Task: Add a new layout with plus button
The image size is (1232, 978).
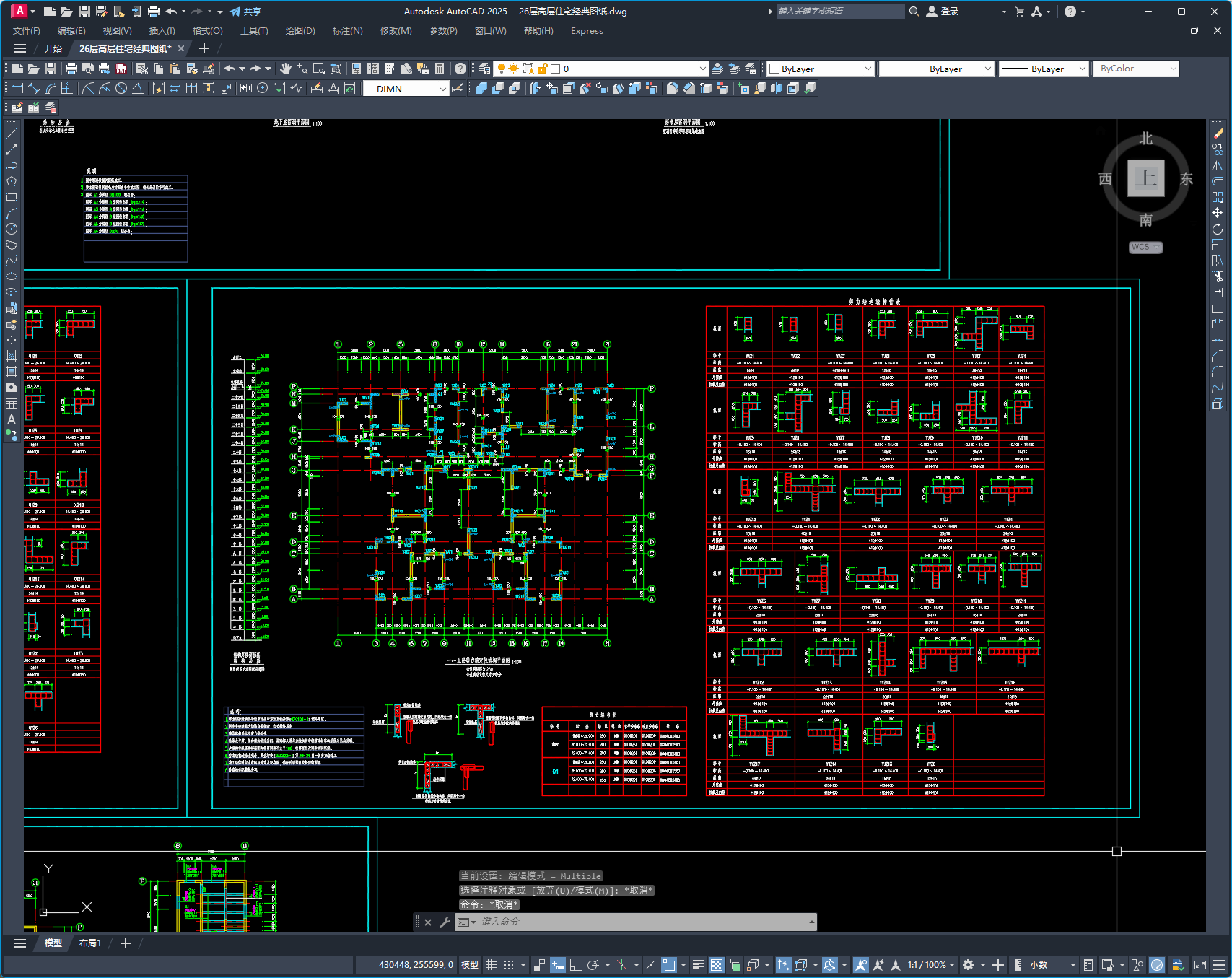Action: (x=126, y=943)
